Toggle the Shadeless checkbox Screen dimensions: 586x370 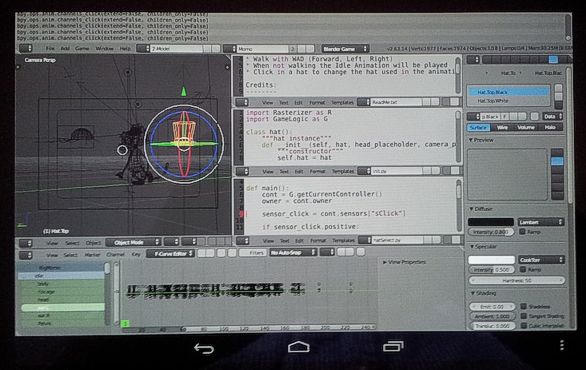click(524, 306)
